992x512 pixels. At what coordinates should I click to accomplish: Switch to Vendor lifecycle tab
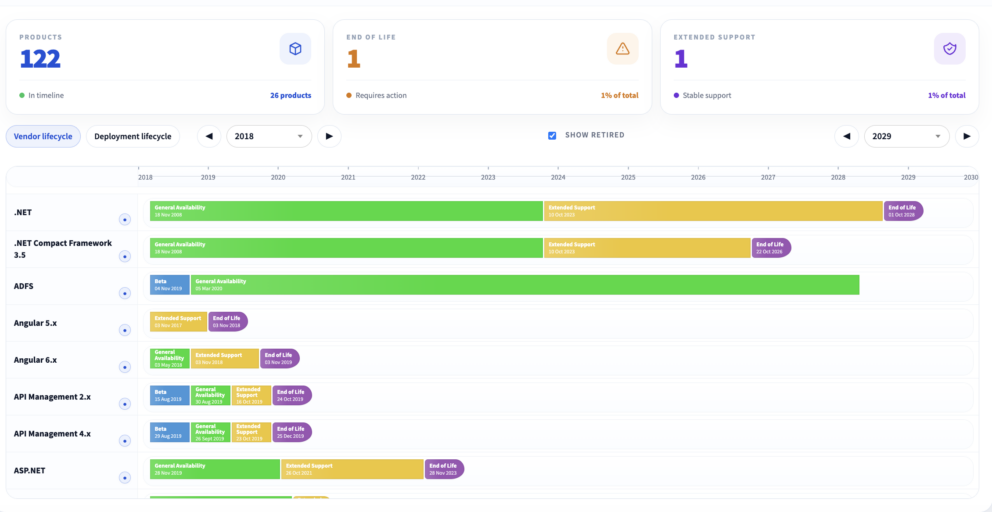43,136
